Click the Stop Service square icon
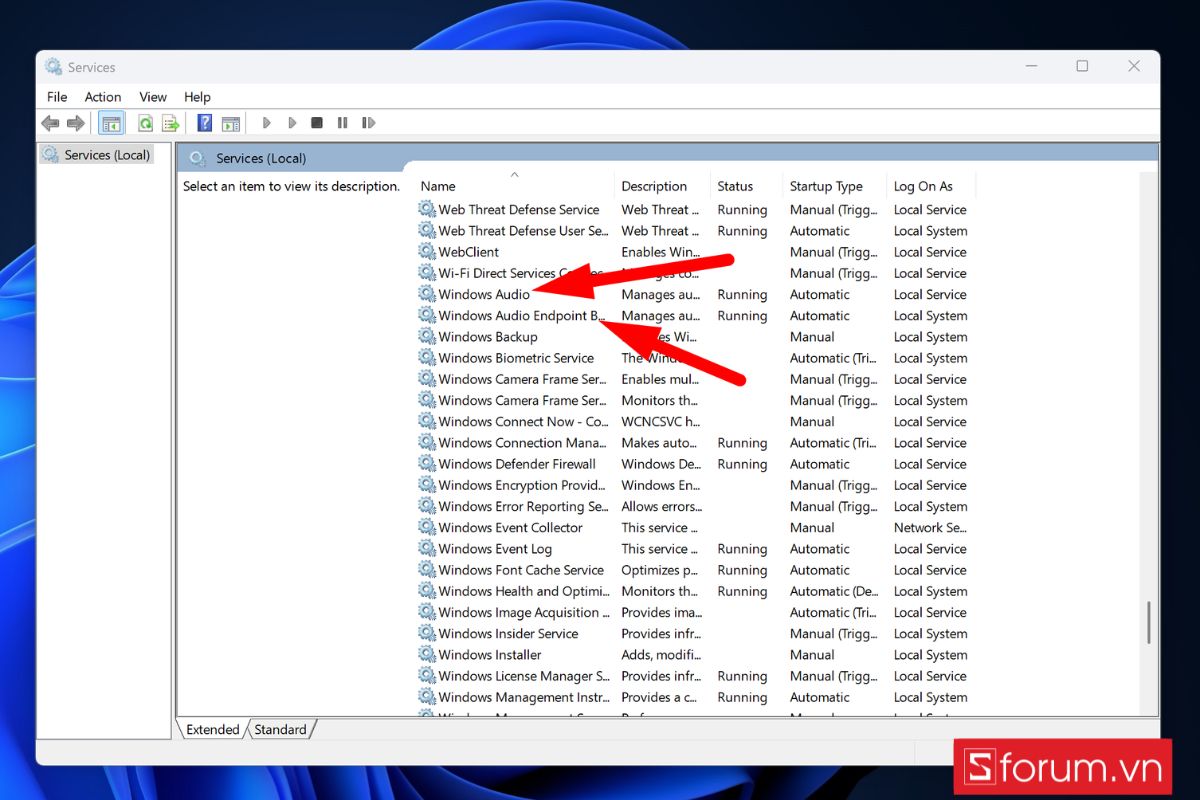 (317, 123)
